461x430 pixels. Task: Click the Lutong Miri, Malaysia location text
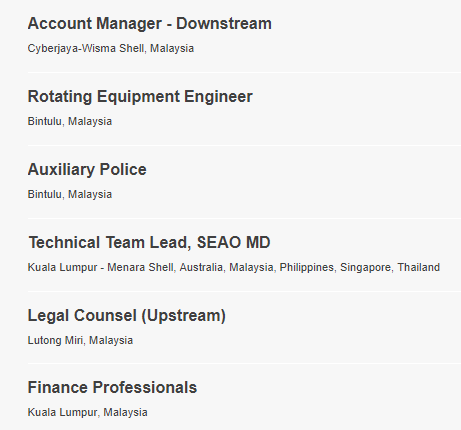coord(80,340)
